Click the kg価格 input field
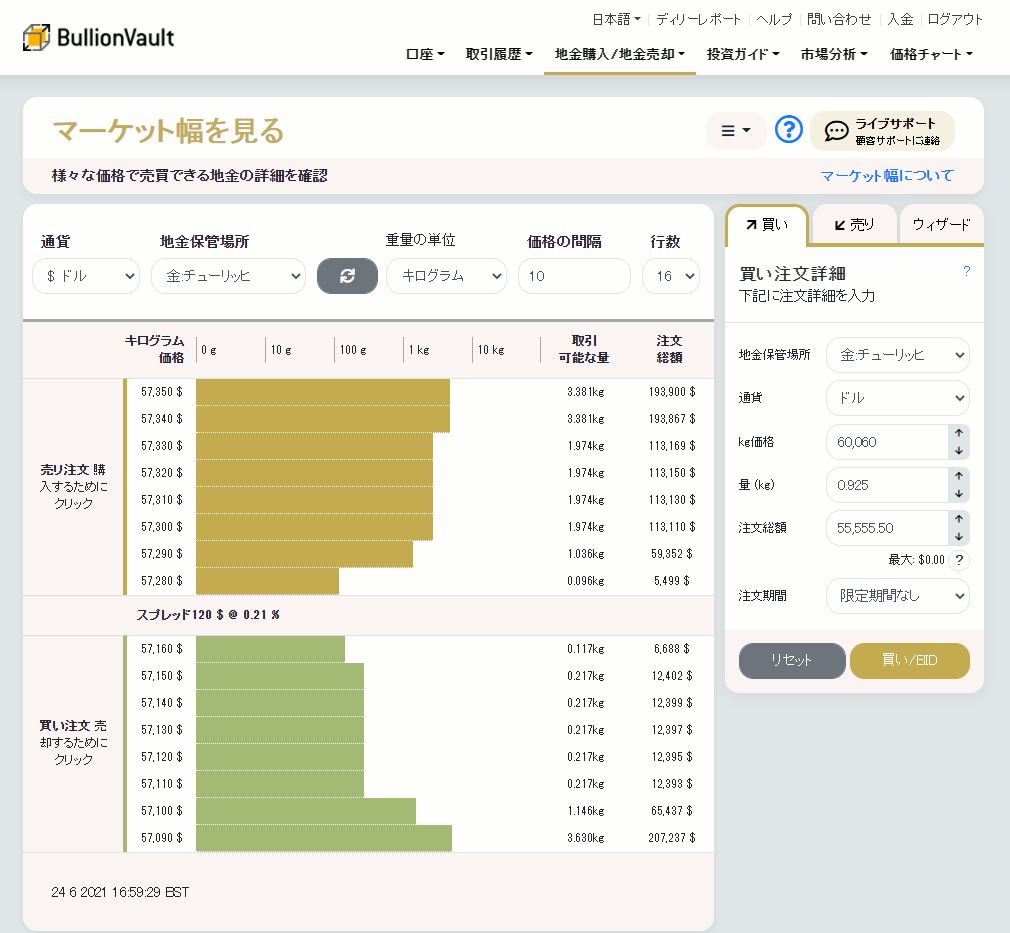Image resolution: width=1010 pixels, height=933 pixels. click(x=887, y=442)
